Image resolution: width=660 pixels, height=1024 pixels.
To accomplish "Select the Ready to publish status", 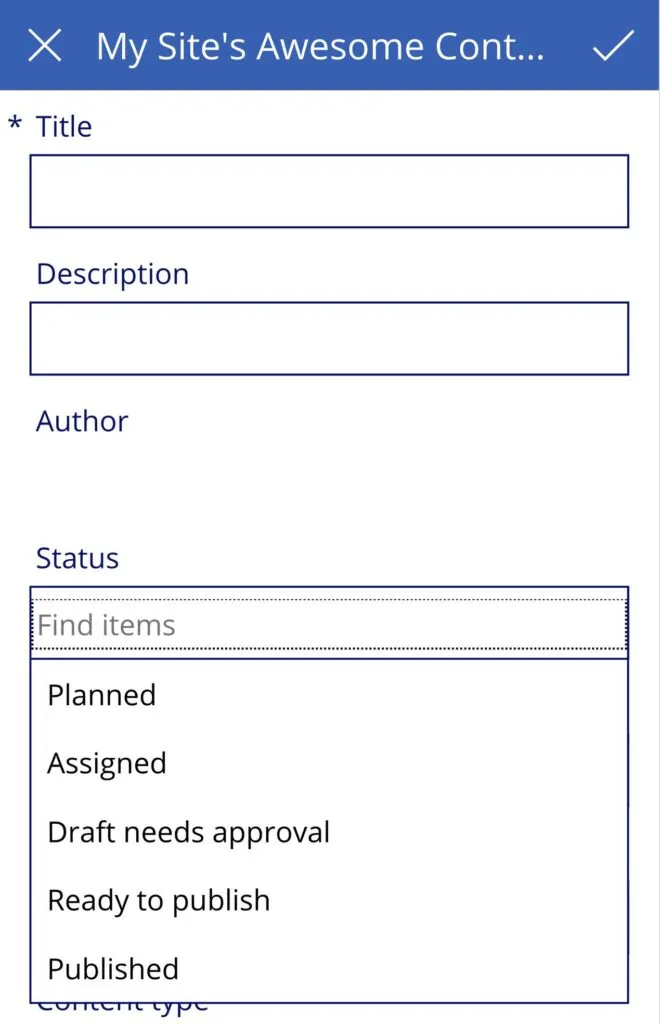I will click(x=158, y=900).
